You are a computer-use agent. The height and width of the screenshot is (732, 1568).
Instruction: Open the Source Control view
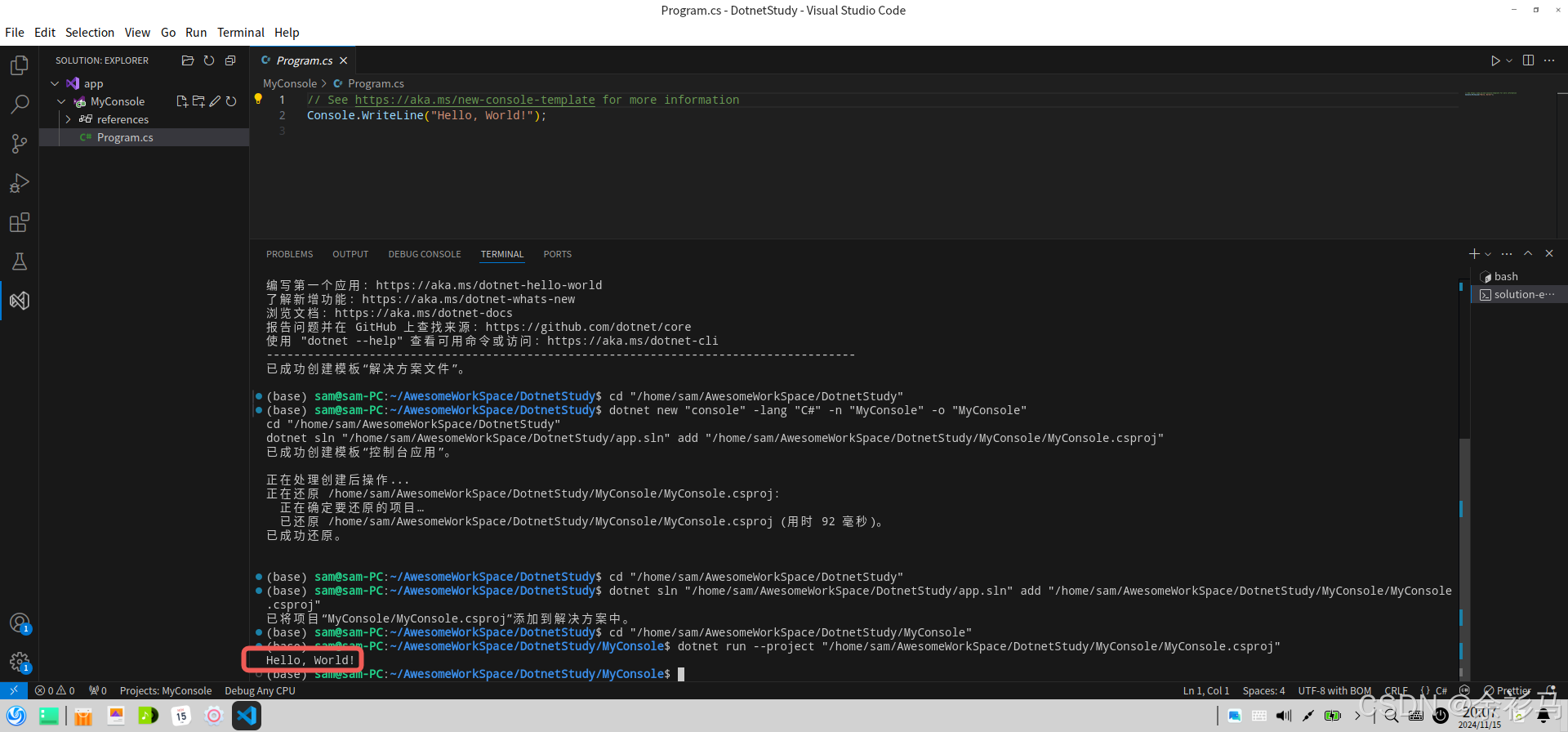click(20, 144)
